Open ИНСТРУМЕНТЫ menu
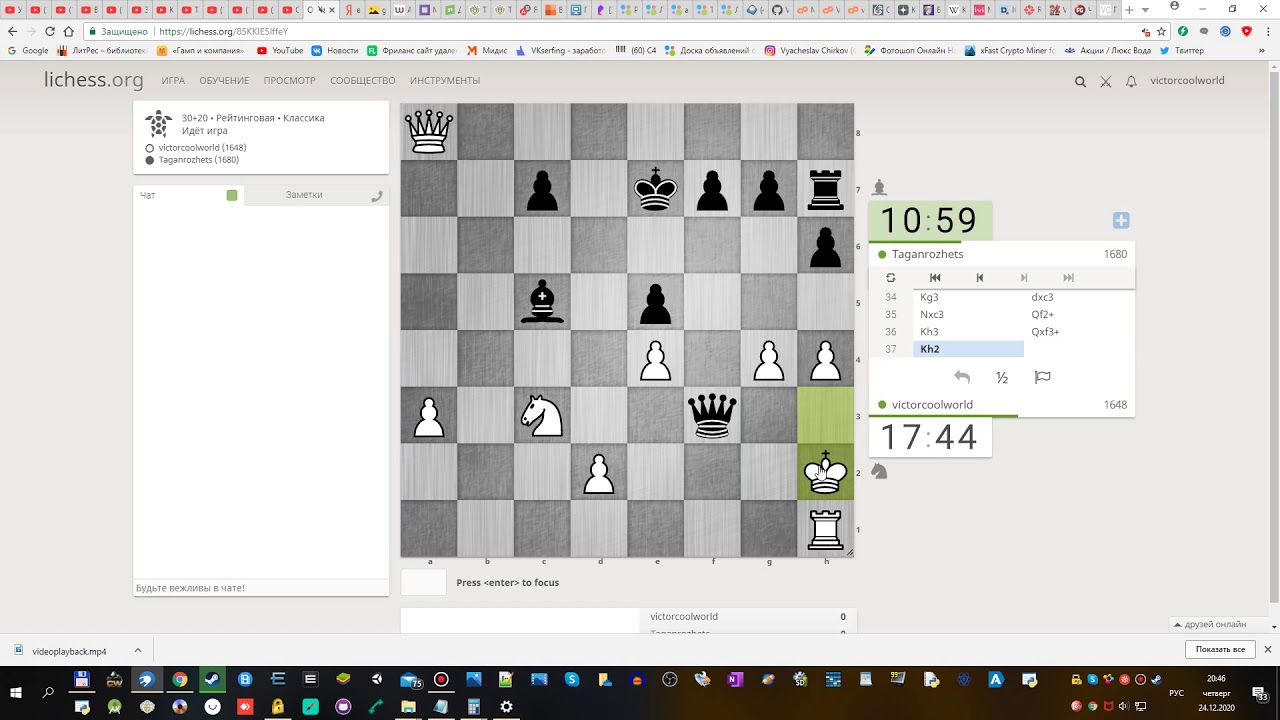This screenshot has height=720, width=1280. (445, 81)
